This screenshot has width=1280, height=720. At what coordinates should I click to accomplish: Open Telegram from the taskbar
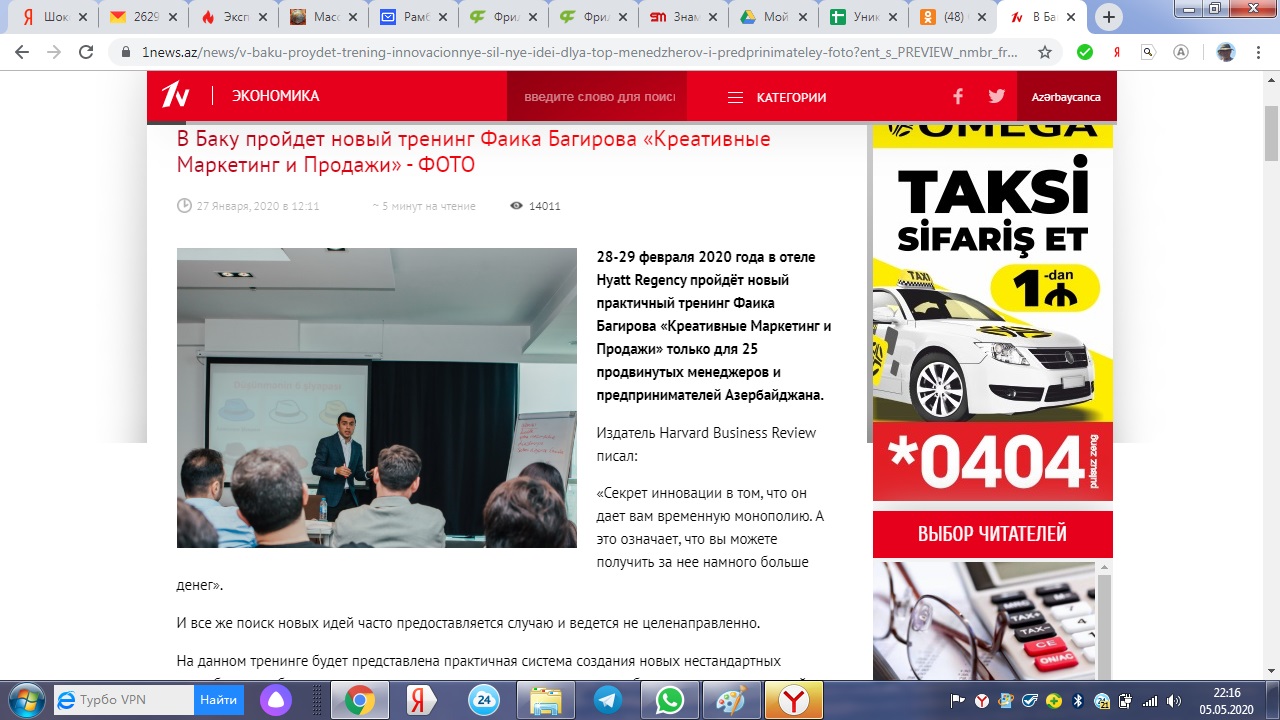coord(607,700)
